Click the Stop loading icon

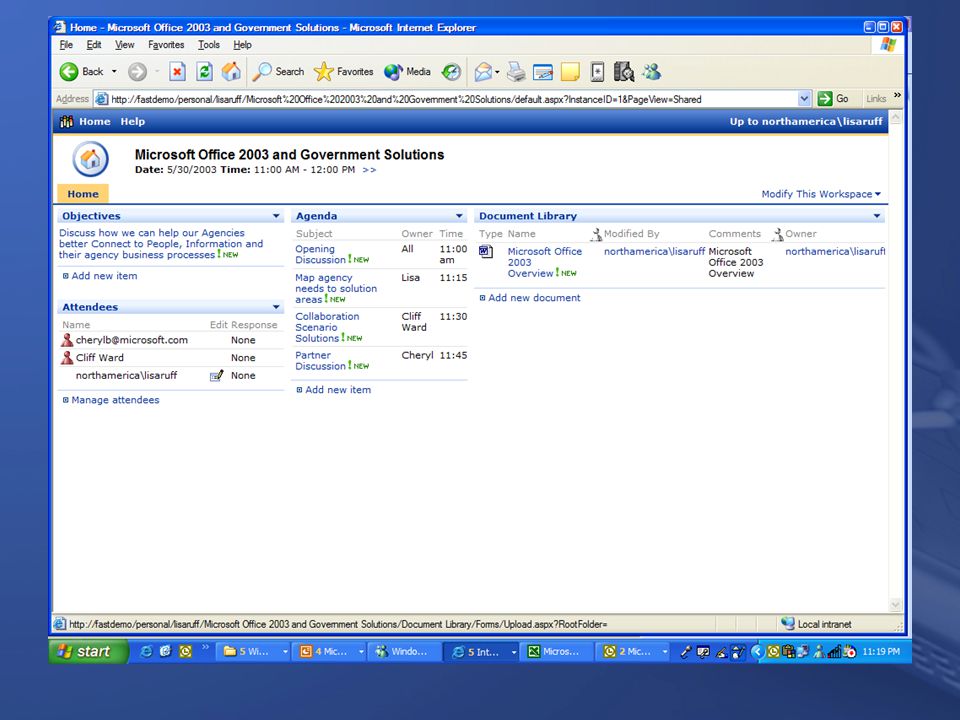[177, 72]
